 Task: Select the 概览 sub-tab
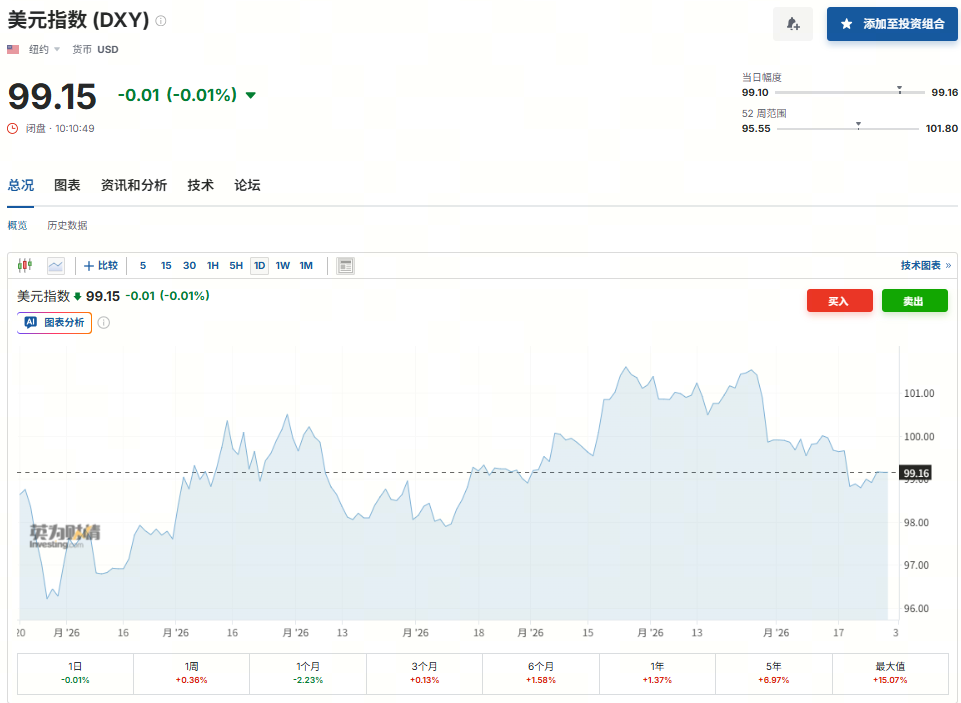tap(17, 226)
